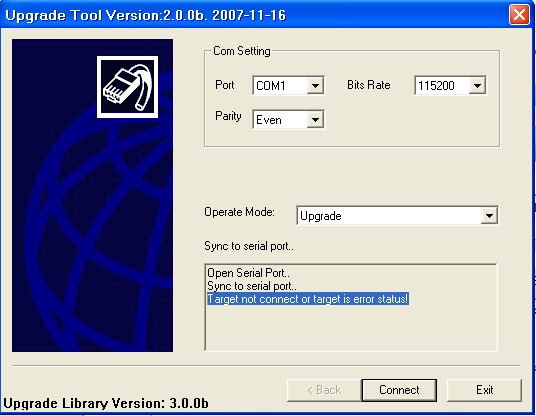Select 'Open Serial Port..' log line
Viewport: 536px width, 416px height.
tap(249, 273)
